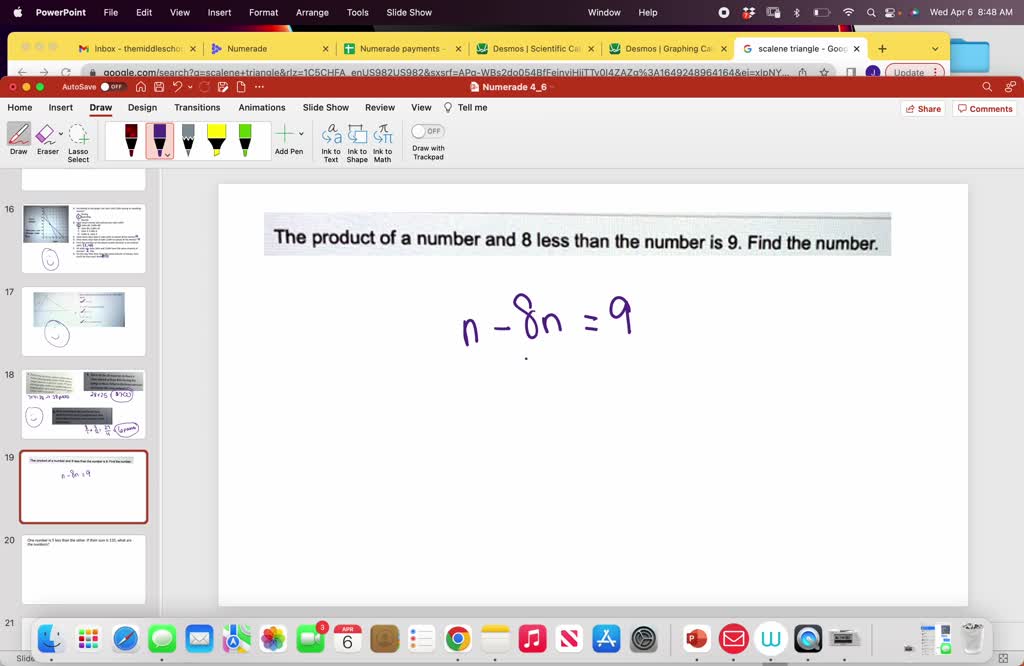
Task: Open Finder from the Dock
Action: point(50,638)
